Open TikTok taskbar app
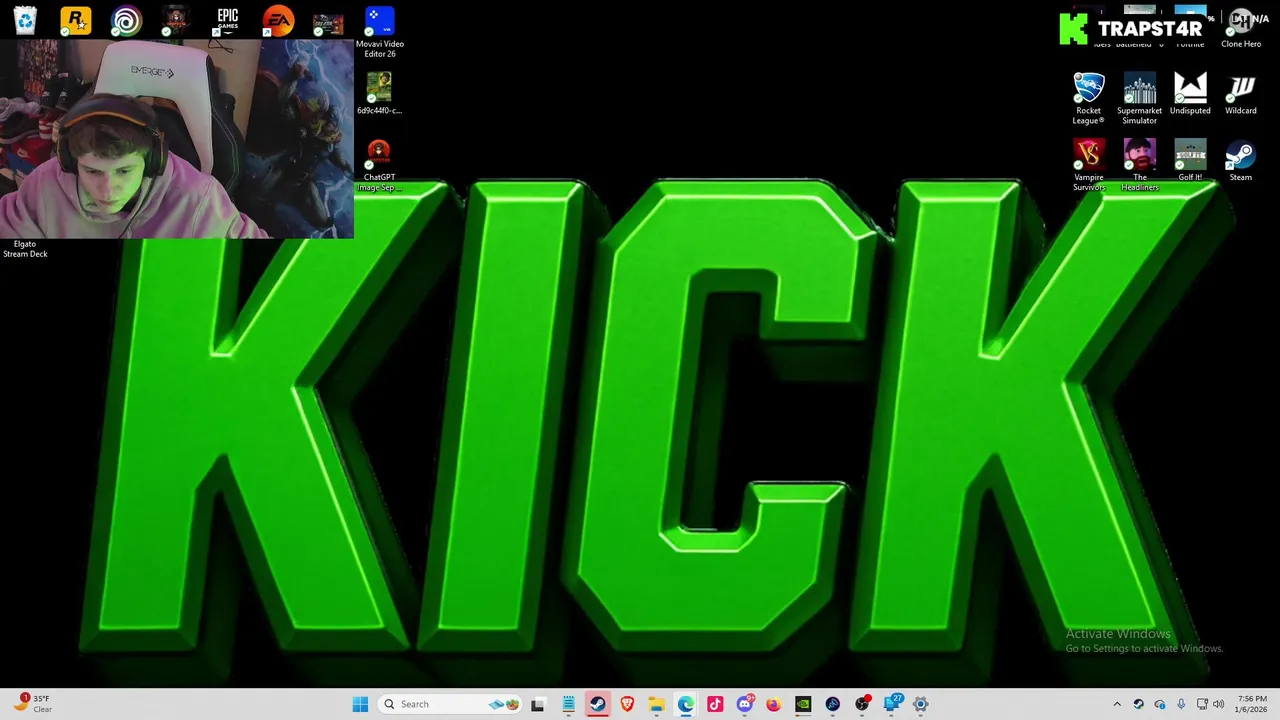Viewport: 1280px width, 720px height. pyautogui.click(x=715, y=704)
